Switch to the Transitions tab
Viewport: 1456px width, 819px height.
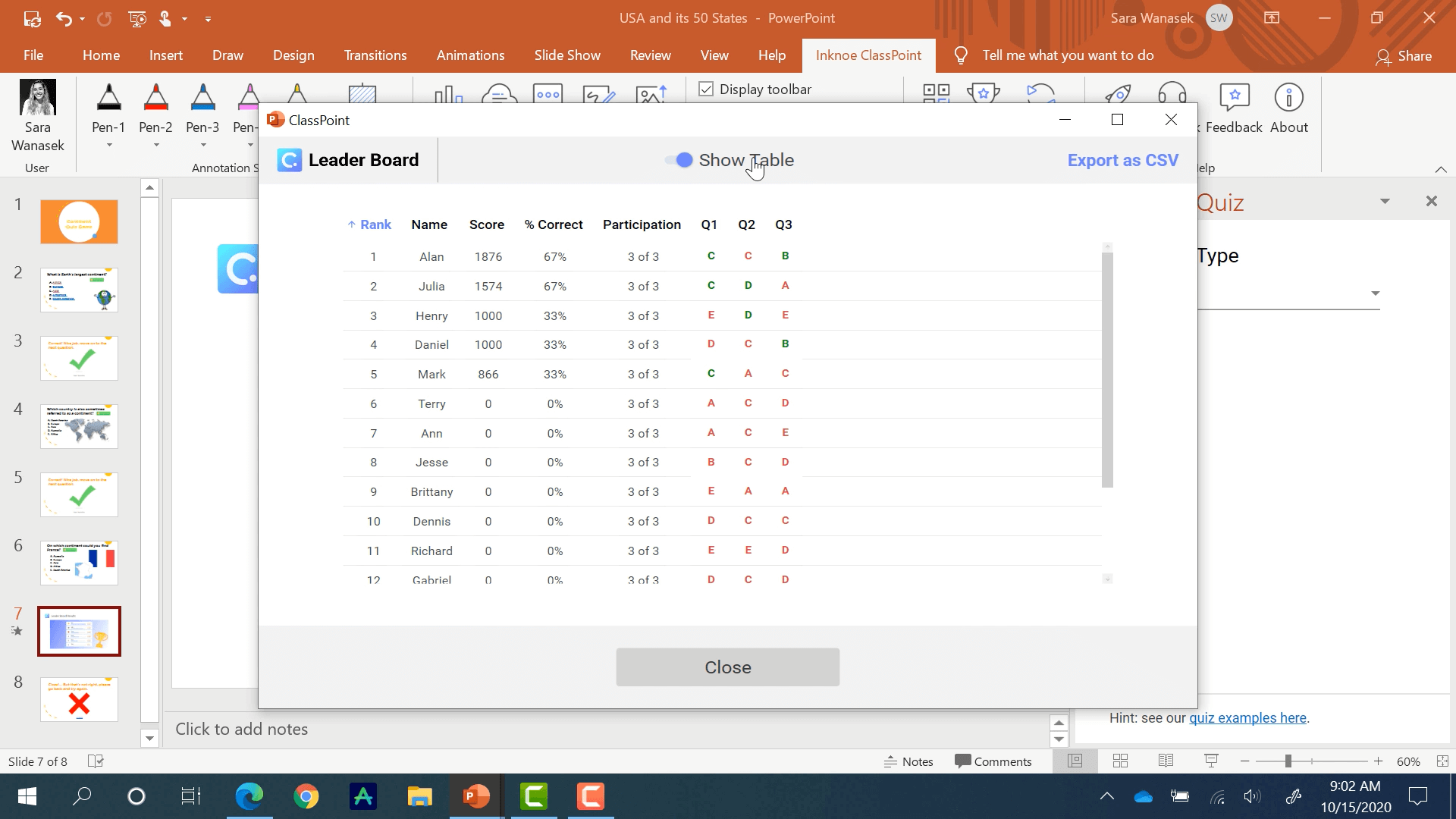(375, 55)
